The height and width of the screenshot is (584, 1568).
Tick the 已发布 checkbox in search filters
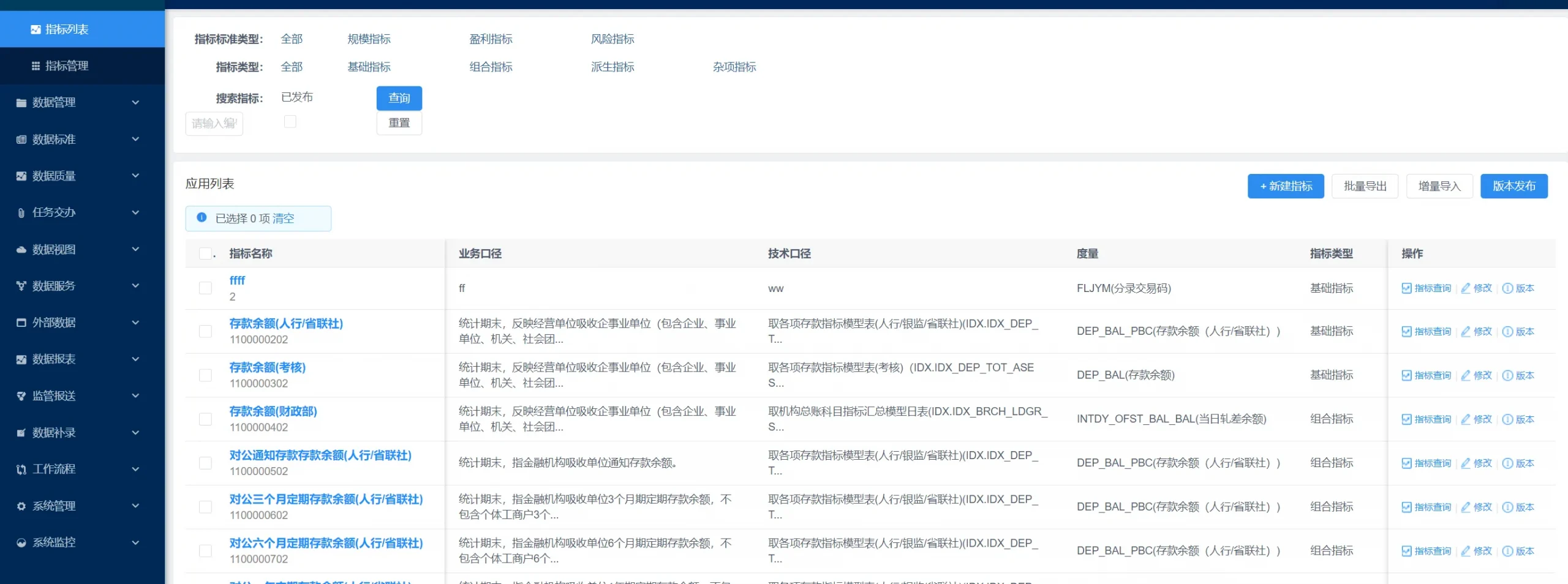pos(290,122)
